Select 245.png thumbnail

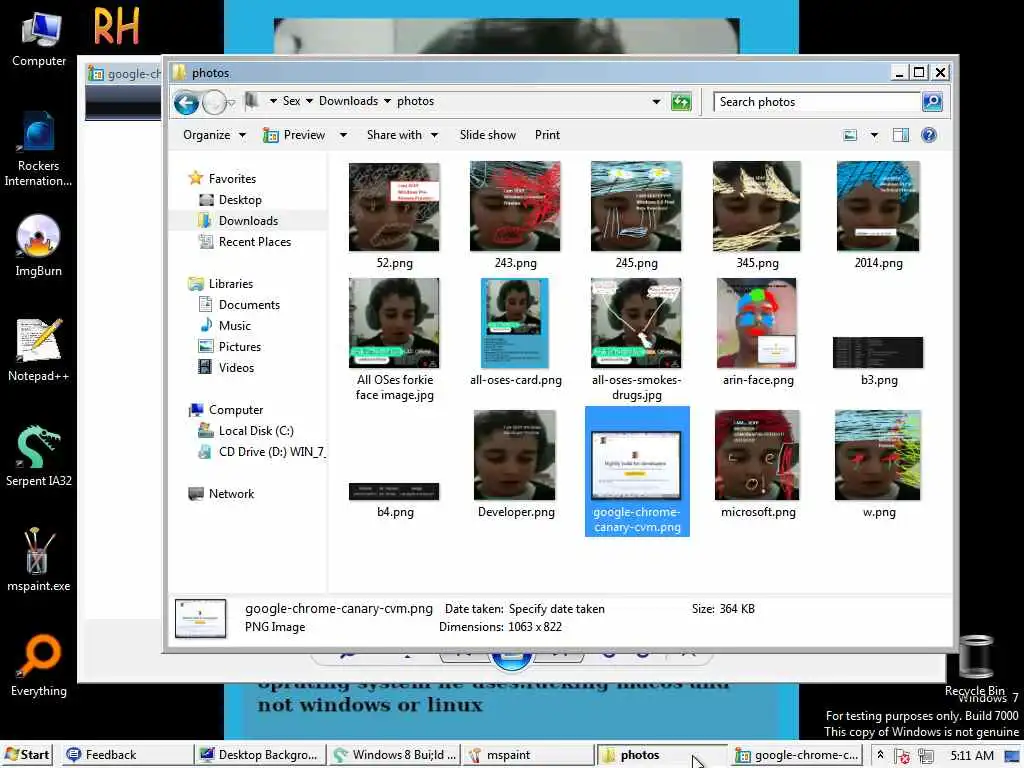(636, 207)
